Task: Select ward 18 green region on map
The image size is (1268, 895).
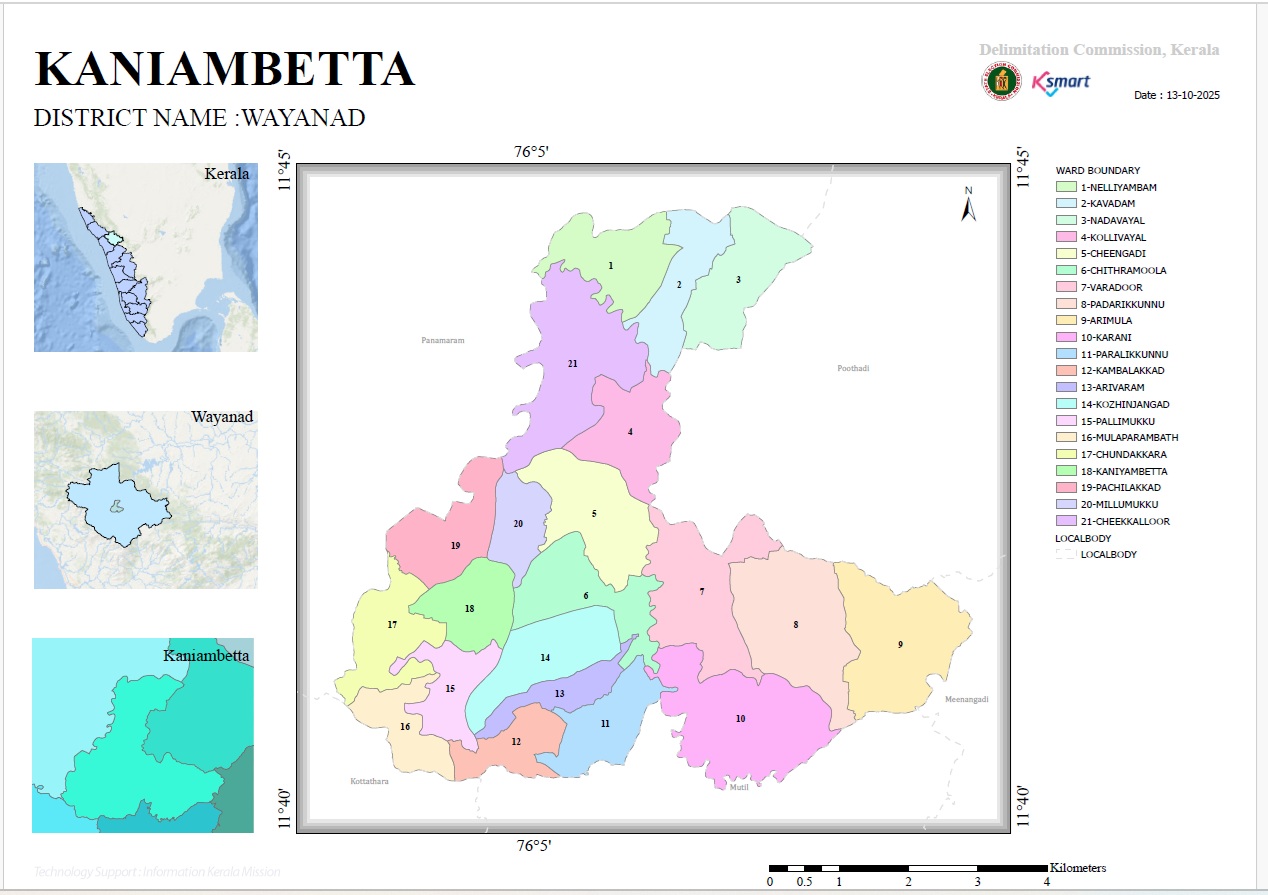Action: pos(469,609)
